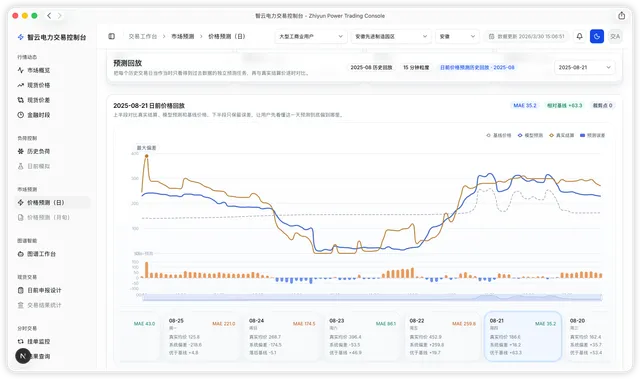The width and height of the screenshot is (640, 379).
Task: Click the MAE 35.2 badge in chart header
Action: [x=524, y=106]
